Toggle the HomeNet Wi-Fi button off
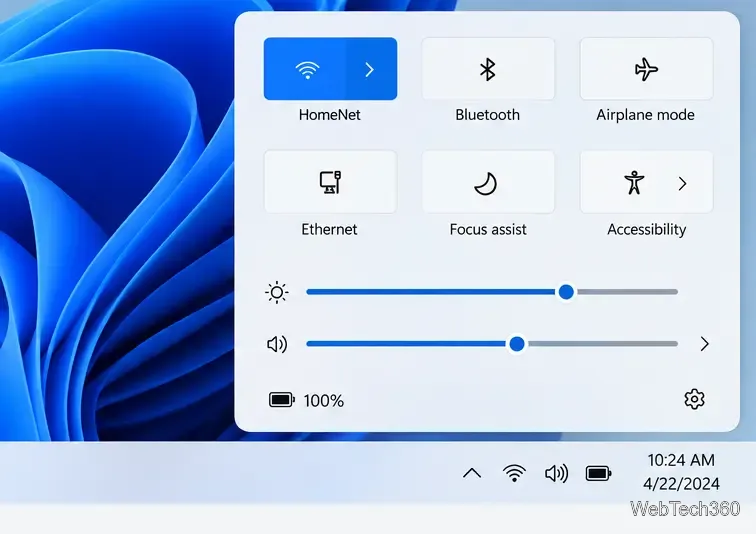756x534 pixels. (x=305, y=69)
